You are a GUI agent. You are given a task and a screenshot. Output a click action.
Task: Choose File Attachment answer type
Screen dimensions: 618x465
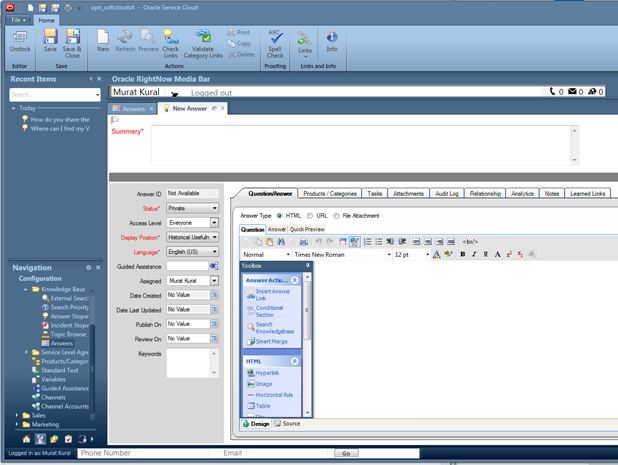pos(337,215)
